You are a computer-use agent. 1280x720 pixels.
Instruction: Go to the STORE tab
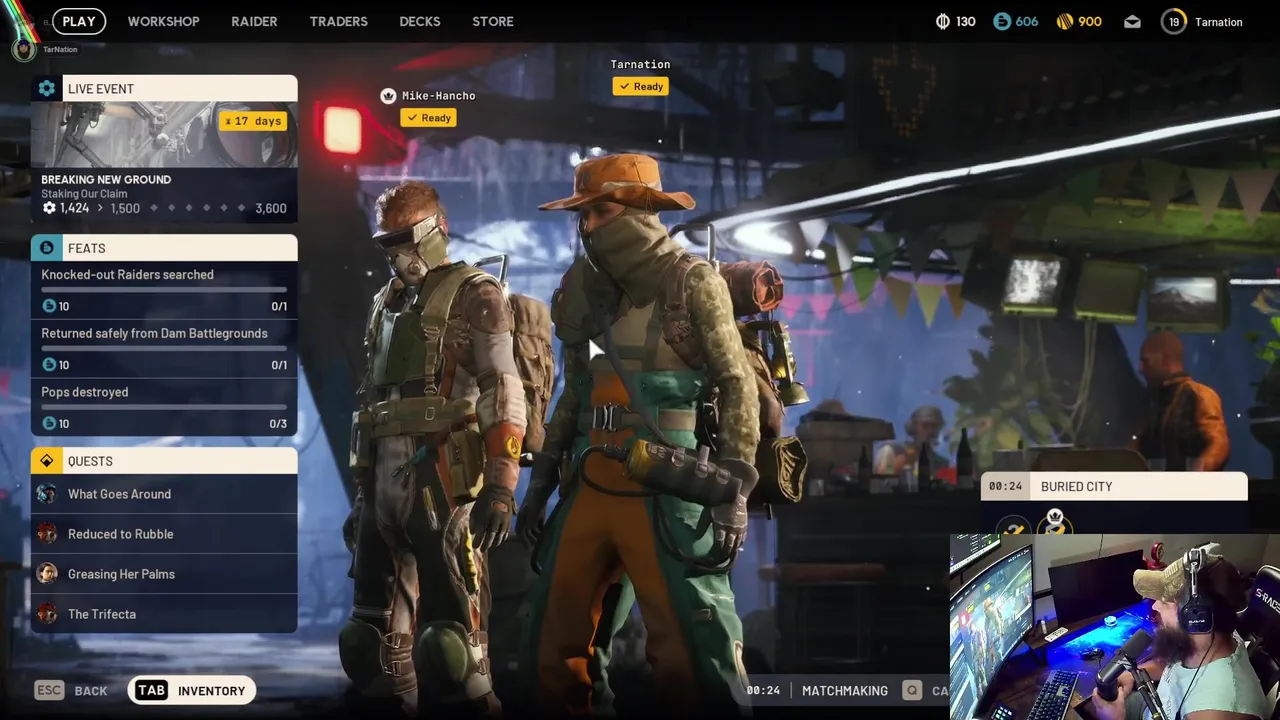pyautogui.click(x=493, y=21)
